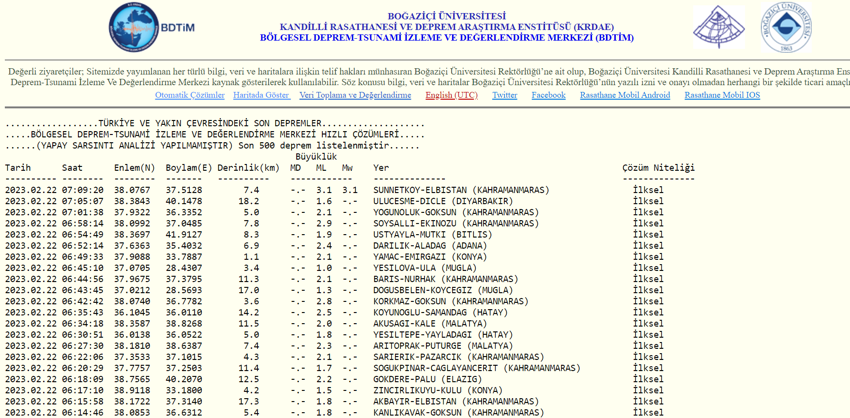Select SARIERIK-PAZARCIK (KAHRAMANMARAS) location text

(459, 357)
